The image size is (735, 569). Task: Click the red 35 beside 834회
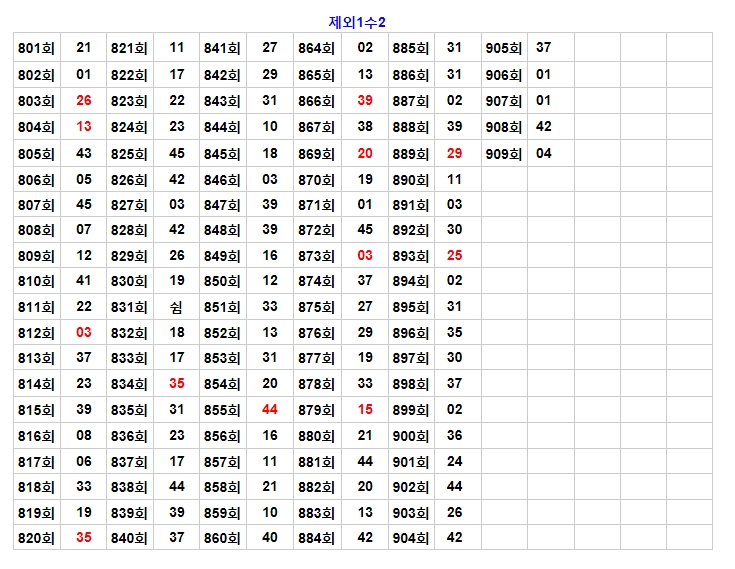tap(177, 384)
